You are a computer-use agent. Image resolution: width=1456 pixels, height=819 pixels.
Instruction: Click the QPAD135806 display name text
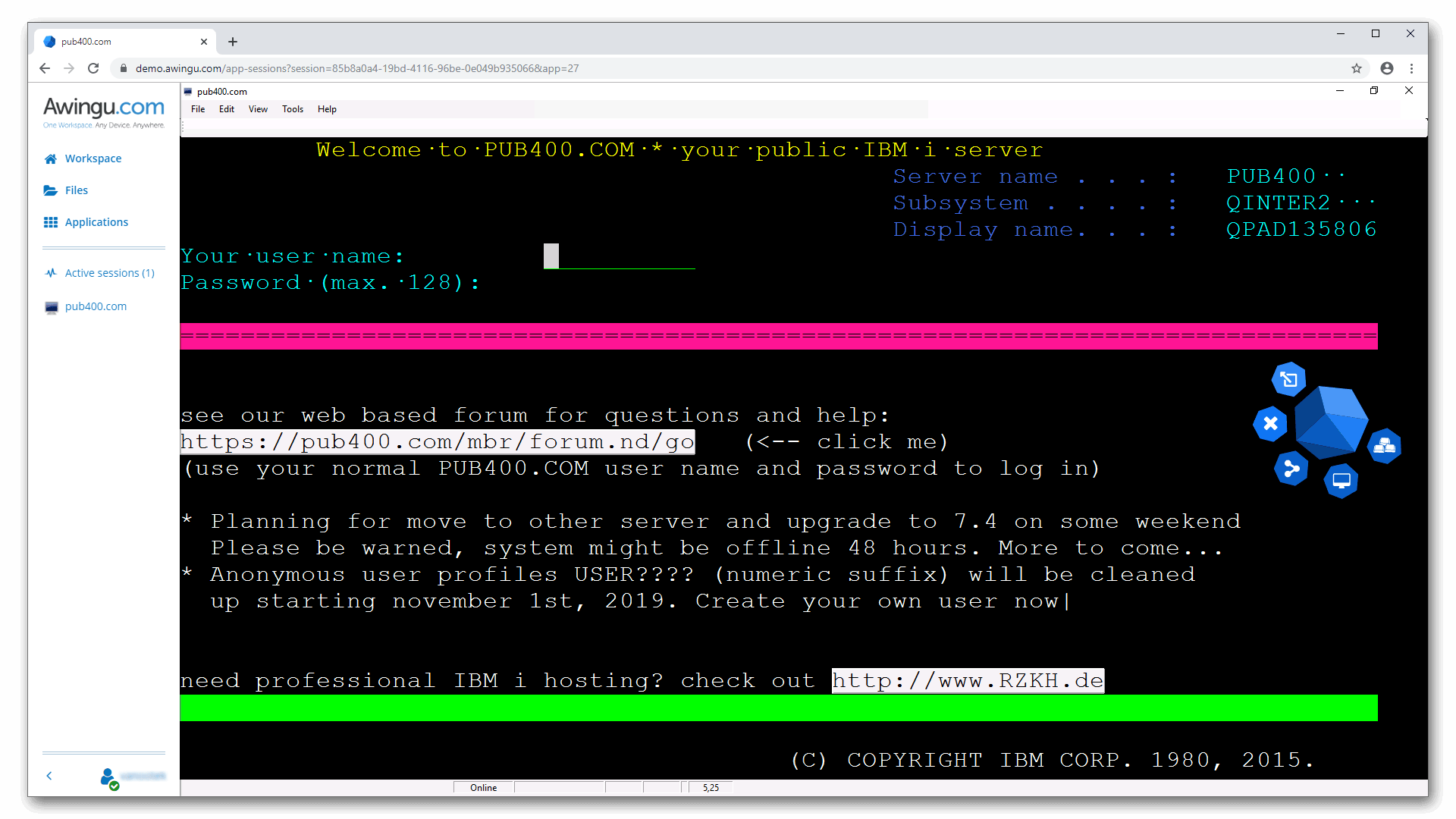coord(1302,229)
